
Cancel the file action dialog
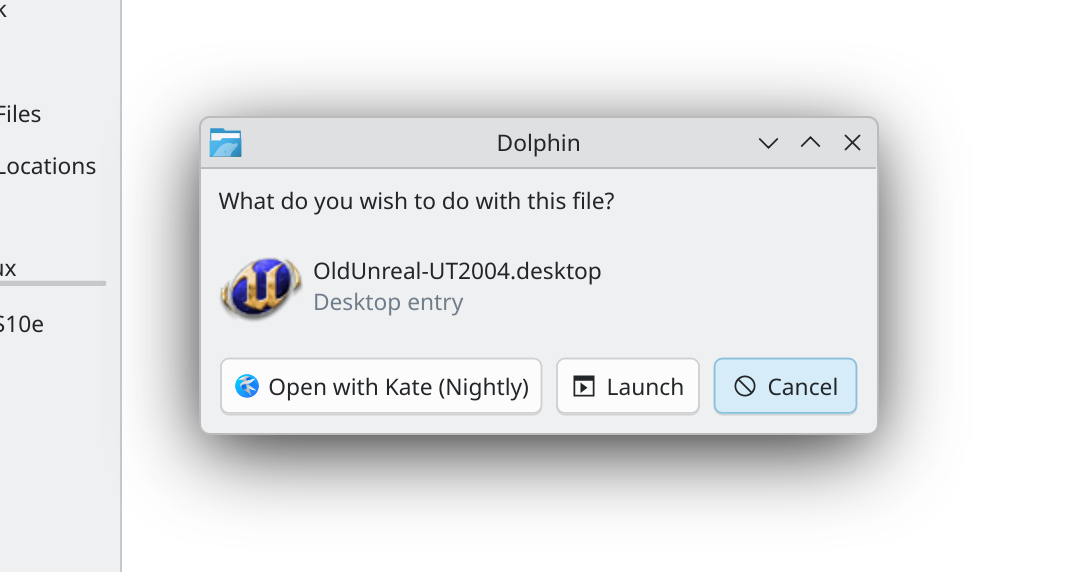pyautogui.click(x=785, y=386)
